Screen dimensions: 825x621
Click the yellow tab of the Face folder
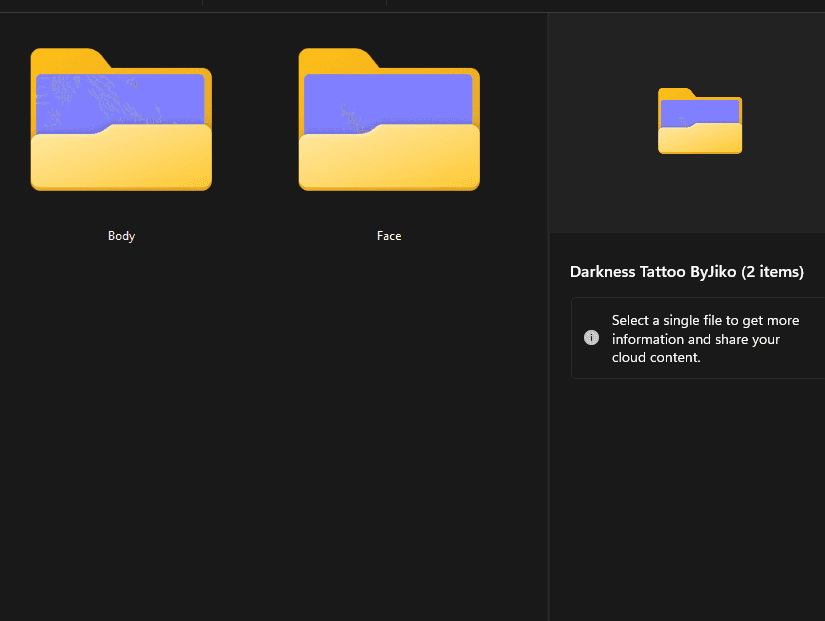[x=337, y=58]
